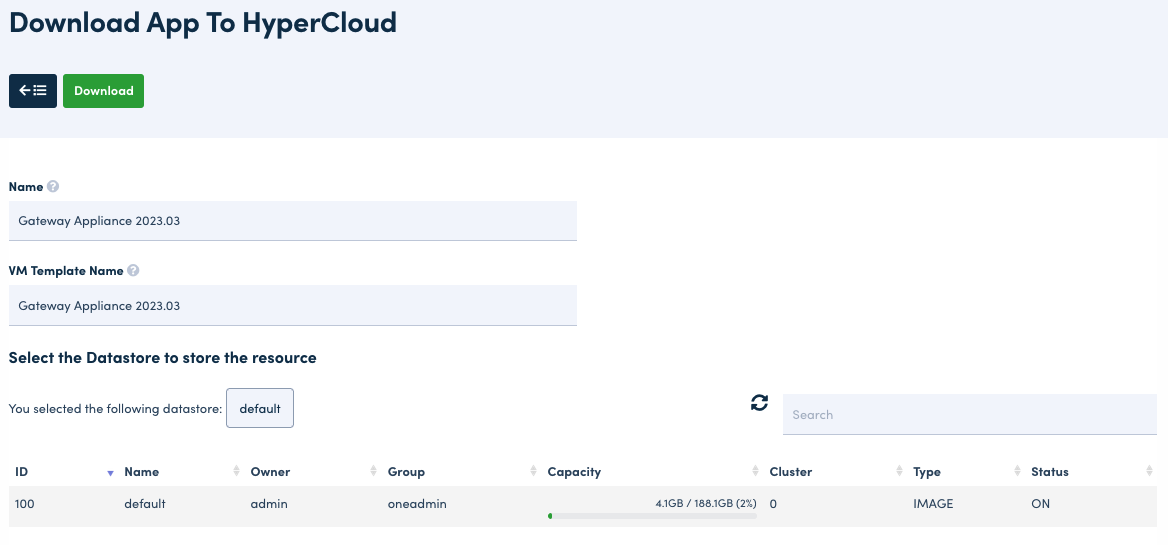Image resolution: width=1168 pixels, height=545 pixels.
Task: Focus the Name input field
Action: [x=292, y=221]
